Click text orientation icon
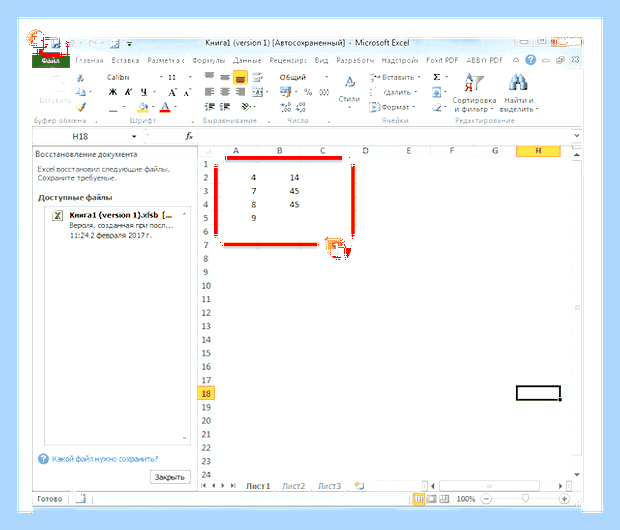Screen dimensions: 620x530 click(x=246, y=107)
